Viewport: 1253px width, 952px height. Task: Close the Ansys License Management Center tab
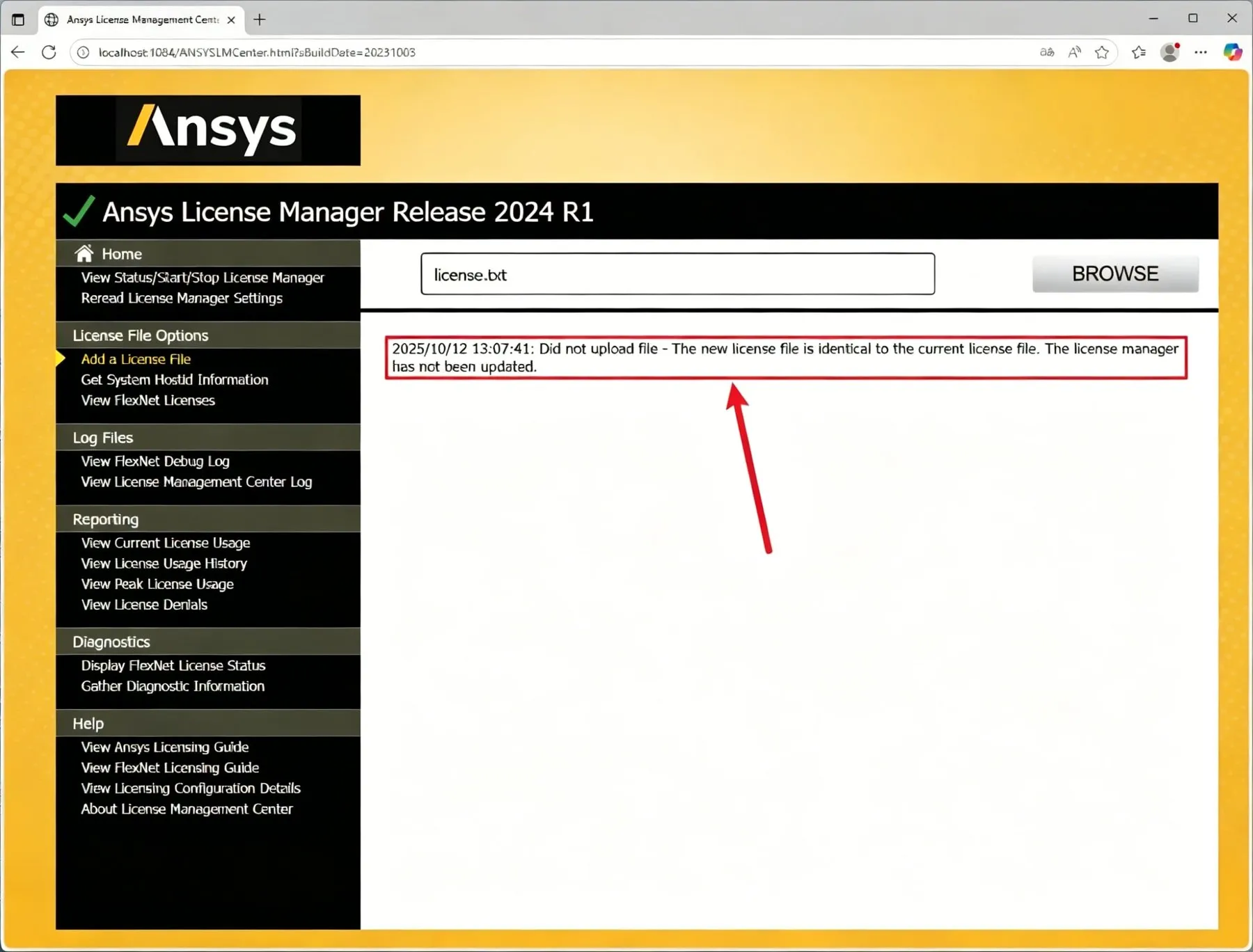(231, 20)
